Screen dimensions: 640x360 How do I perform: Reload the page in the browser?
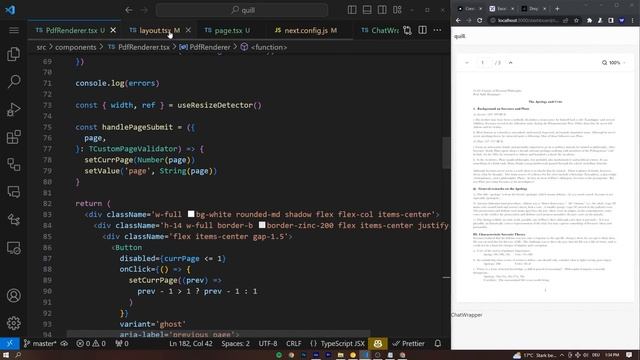pyautogui.click(x=480, y=20)
